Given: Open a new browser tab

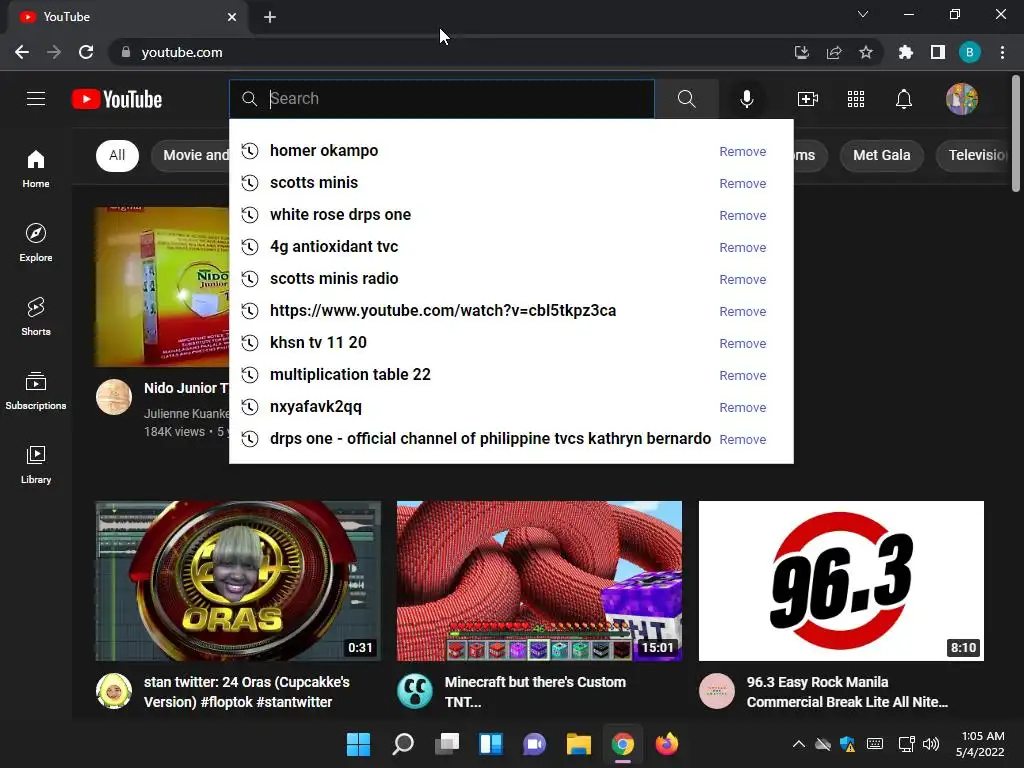Looking at the screenshot, I should [270, 17].
